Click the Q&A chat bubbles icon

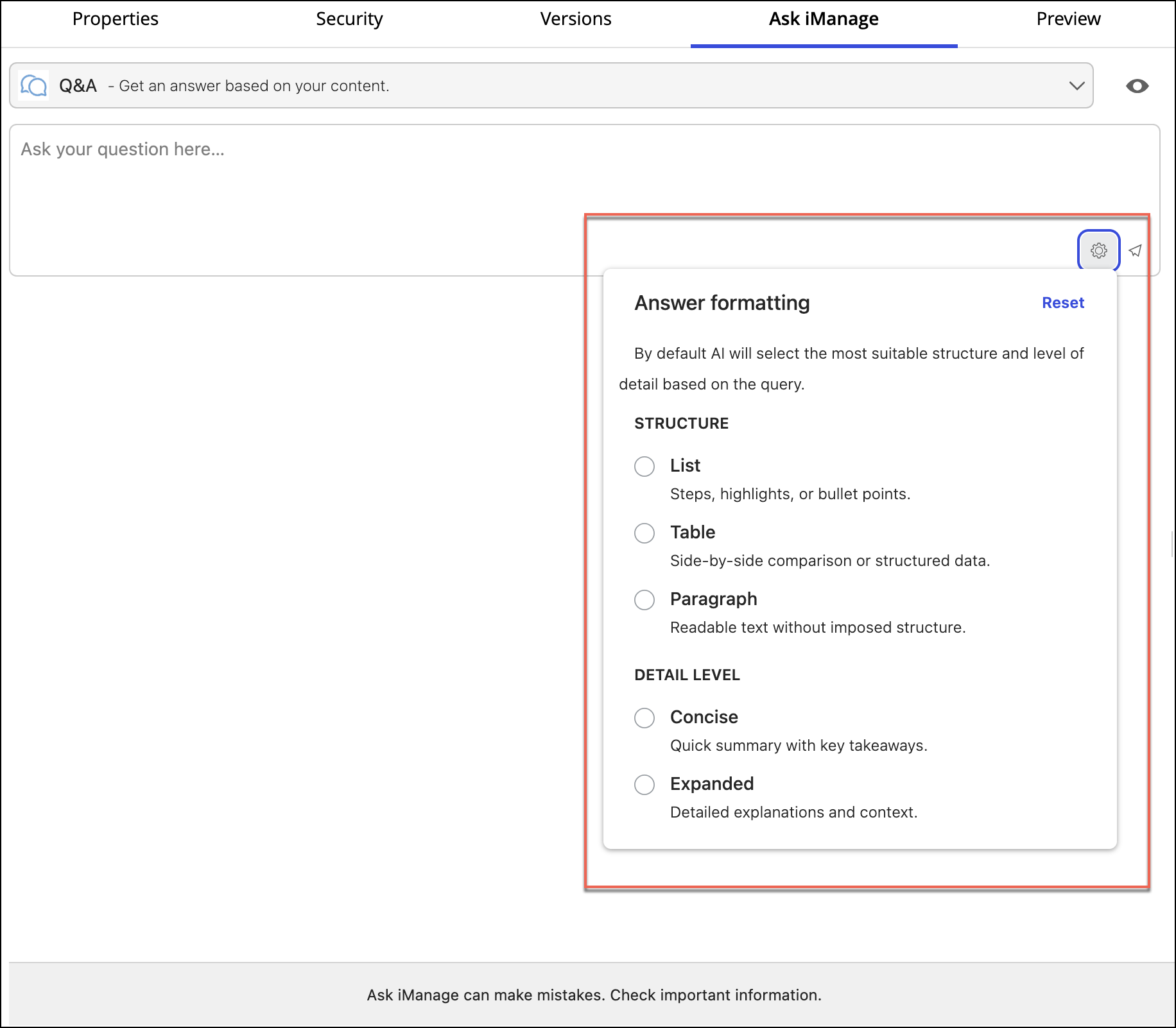(x=33, y=85)
